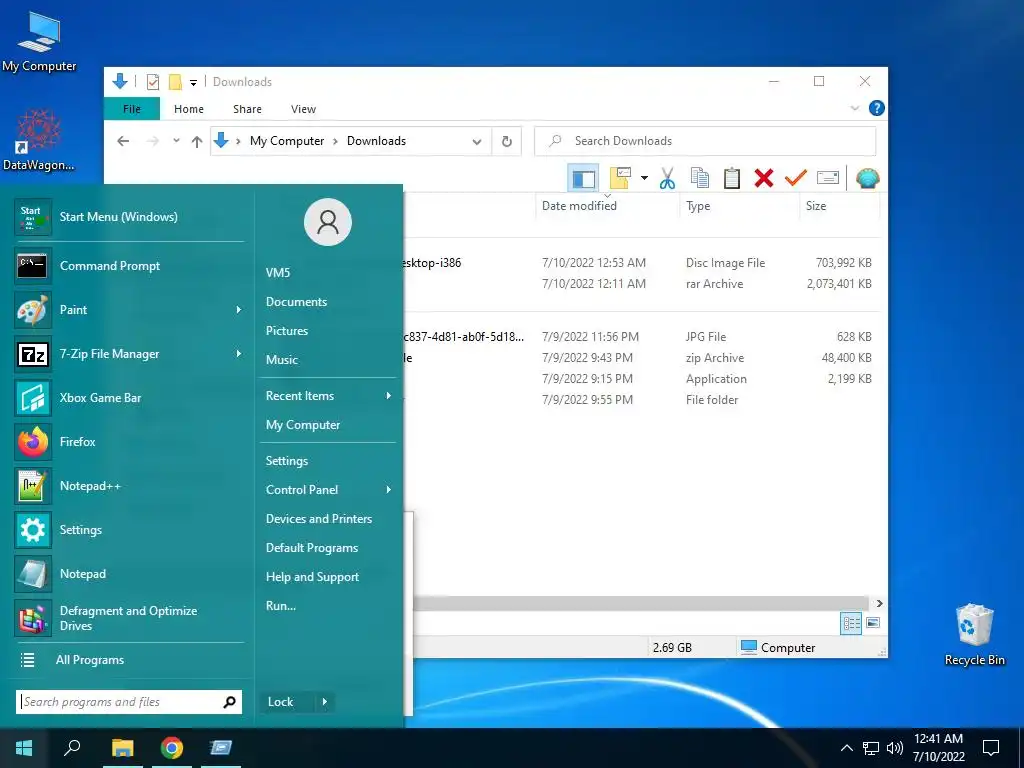Expand the ribbon with the chevron
The image size is (1024, 768).
pos(854,108)
